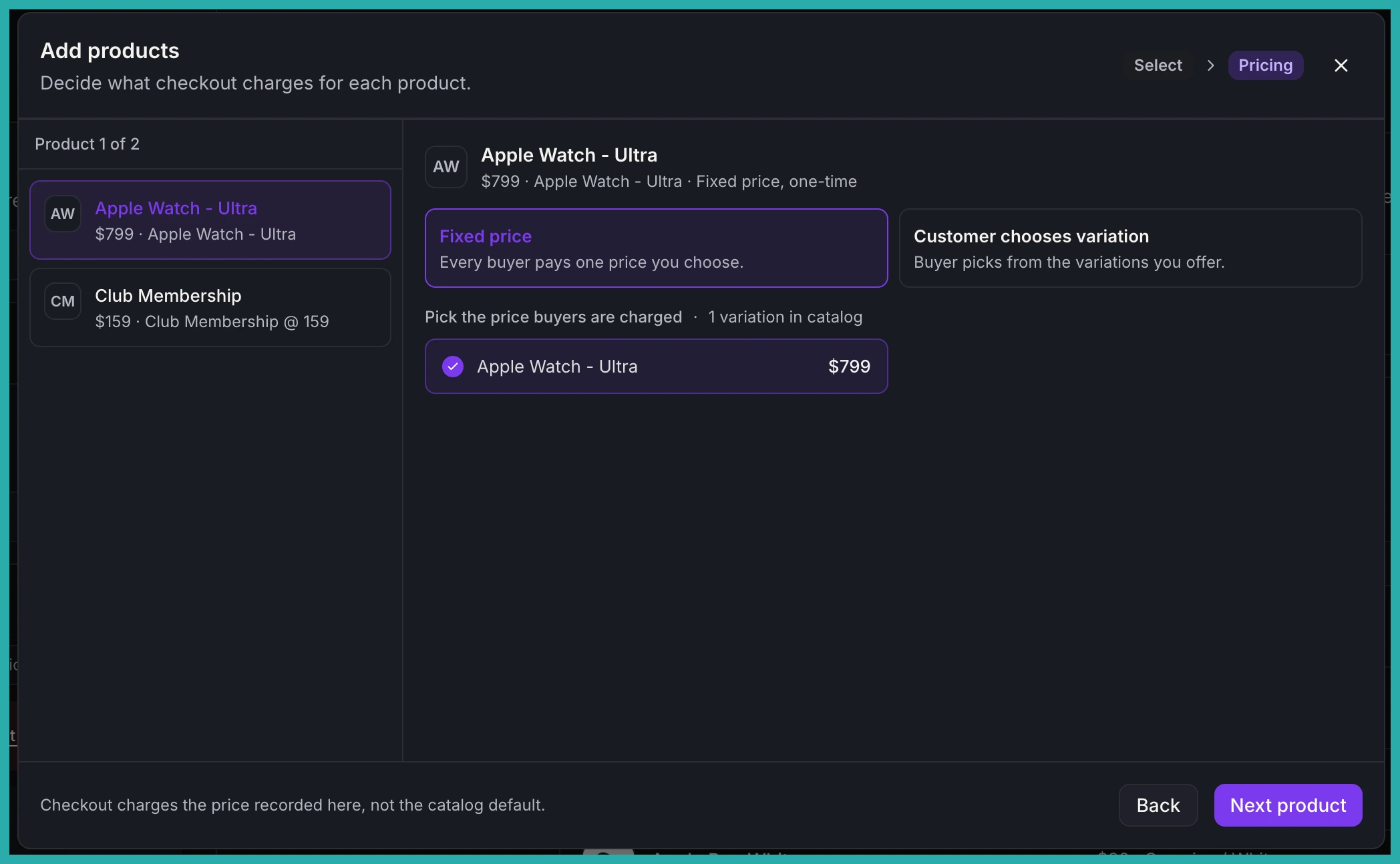The width and height of the screenshot is (1400, 864).
Task: Click the Back button
Action: [1158, 805]
